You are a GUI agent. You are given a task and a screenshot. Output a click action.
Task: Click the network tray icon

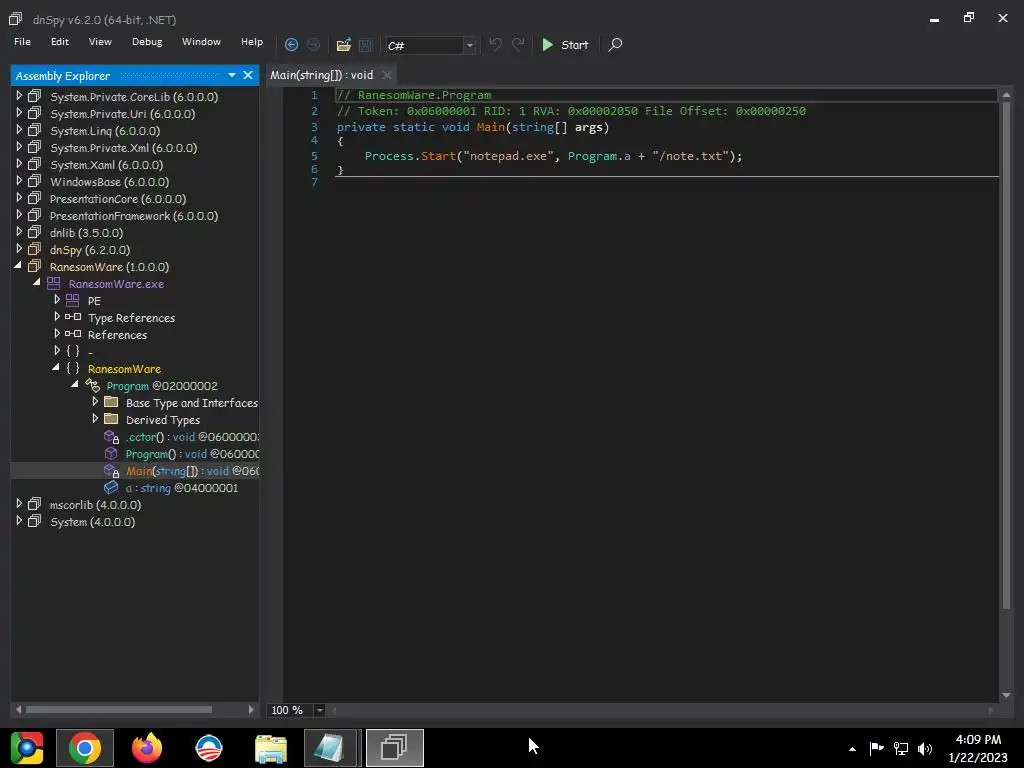coord(901,748)
